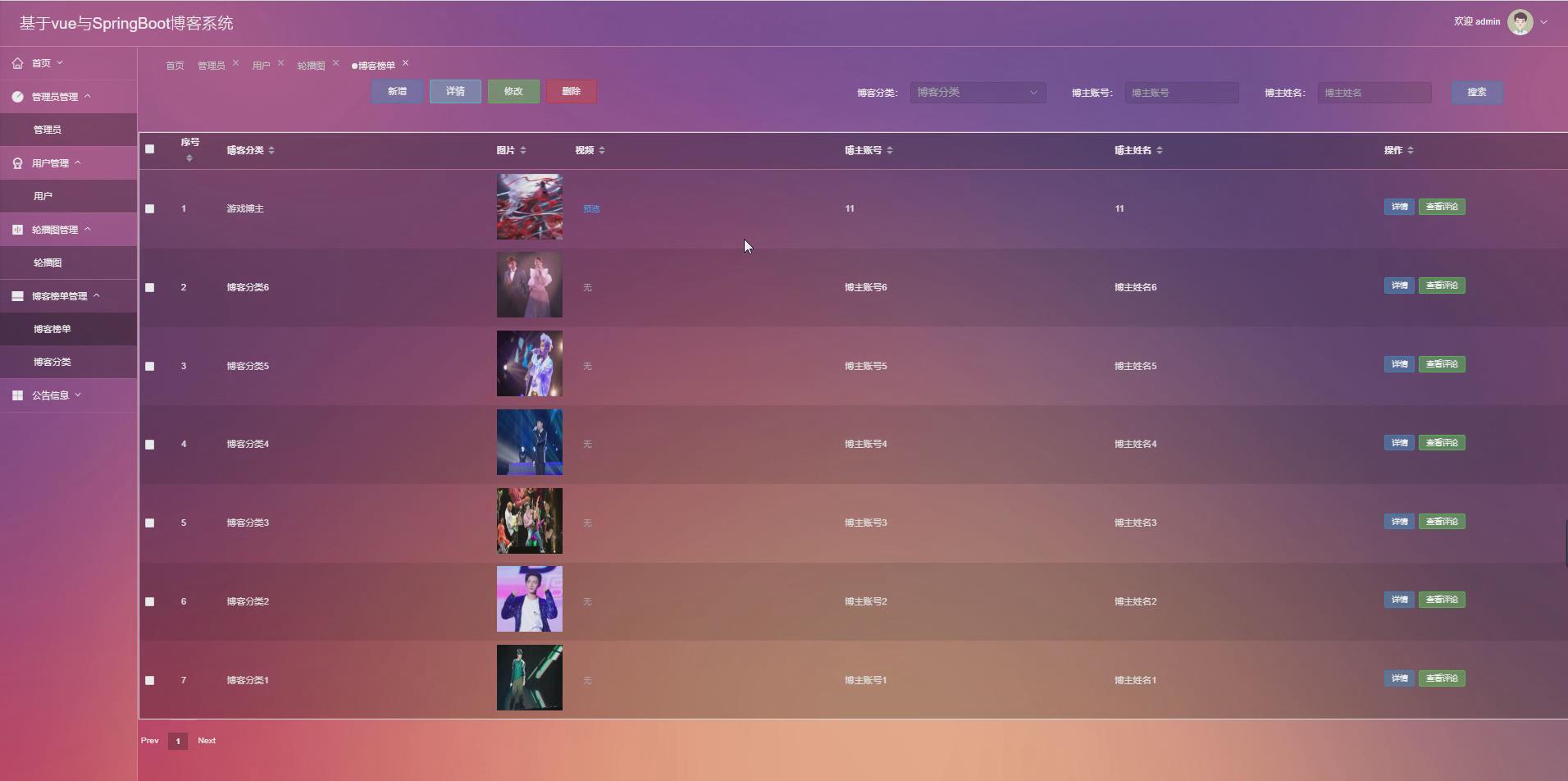Image resolution: width=1568 pixels, height=781 pixels.
Task: Sort by 博客分类 column arrows
Action: pyautogui.click(x=271, y=150)
